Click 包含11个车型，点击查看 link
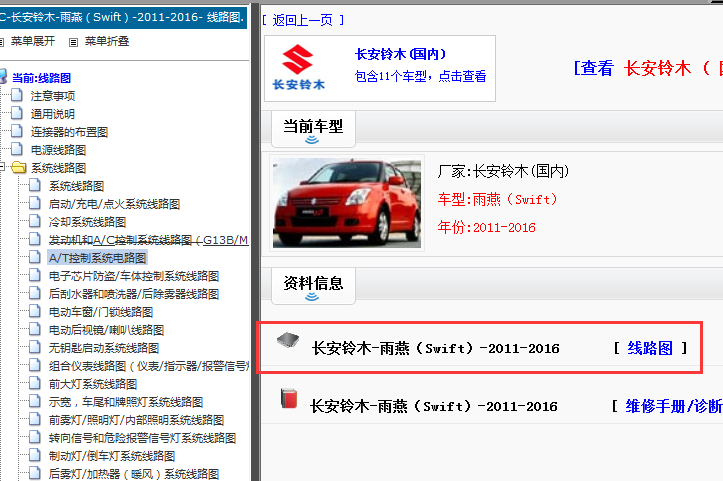The height and width of the screenshot is (481, 723). point(421,77)
